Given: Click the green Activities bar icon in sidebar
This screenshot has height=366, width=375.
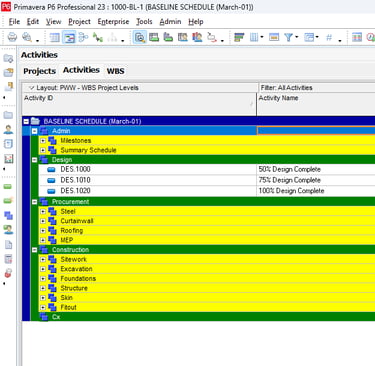Looking at the screenshot, I should (8, 186).
